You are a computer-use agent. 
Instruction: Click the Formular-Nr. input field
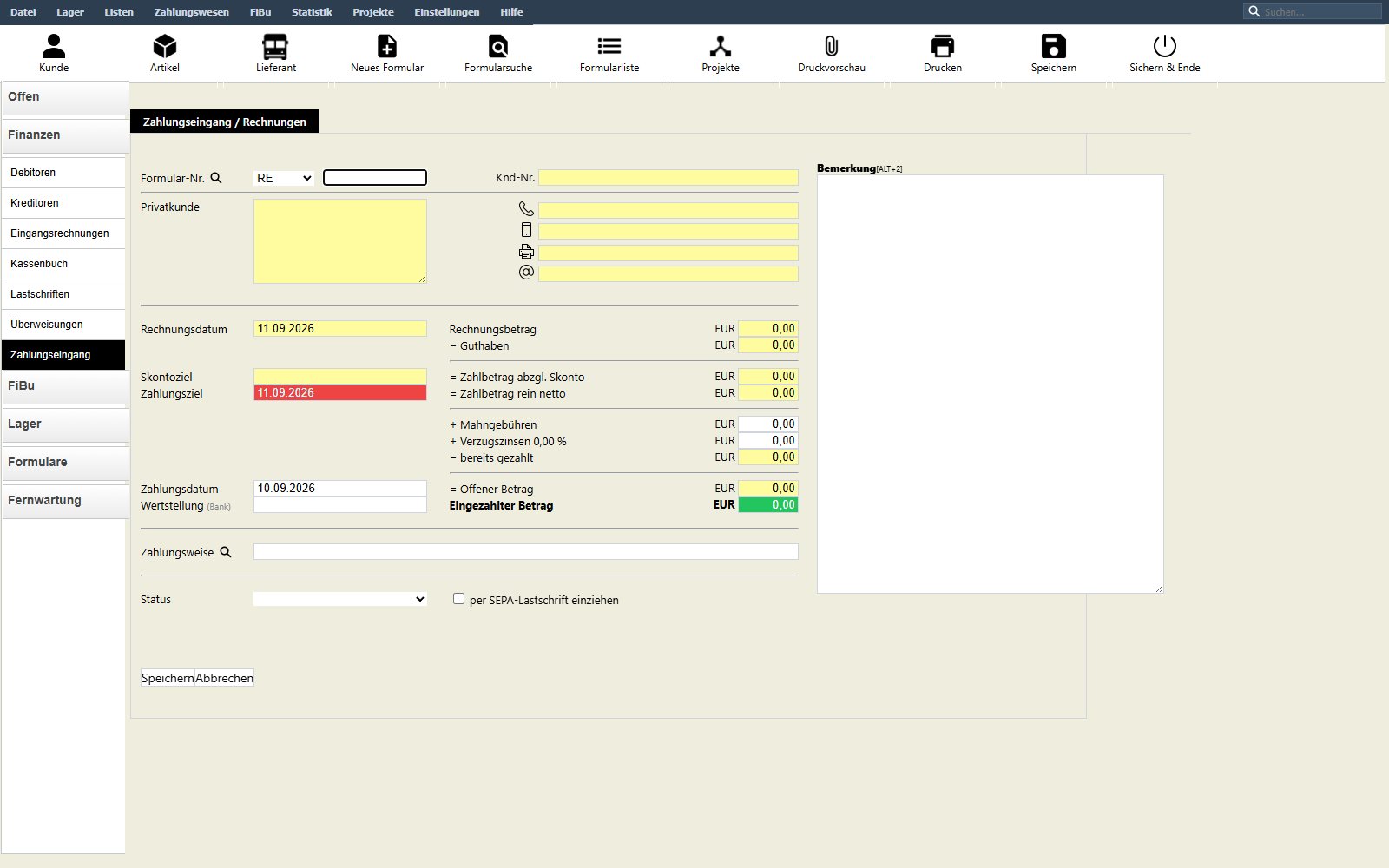coord(375,178)
